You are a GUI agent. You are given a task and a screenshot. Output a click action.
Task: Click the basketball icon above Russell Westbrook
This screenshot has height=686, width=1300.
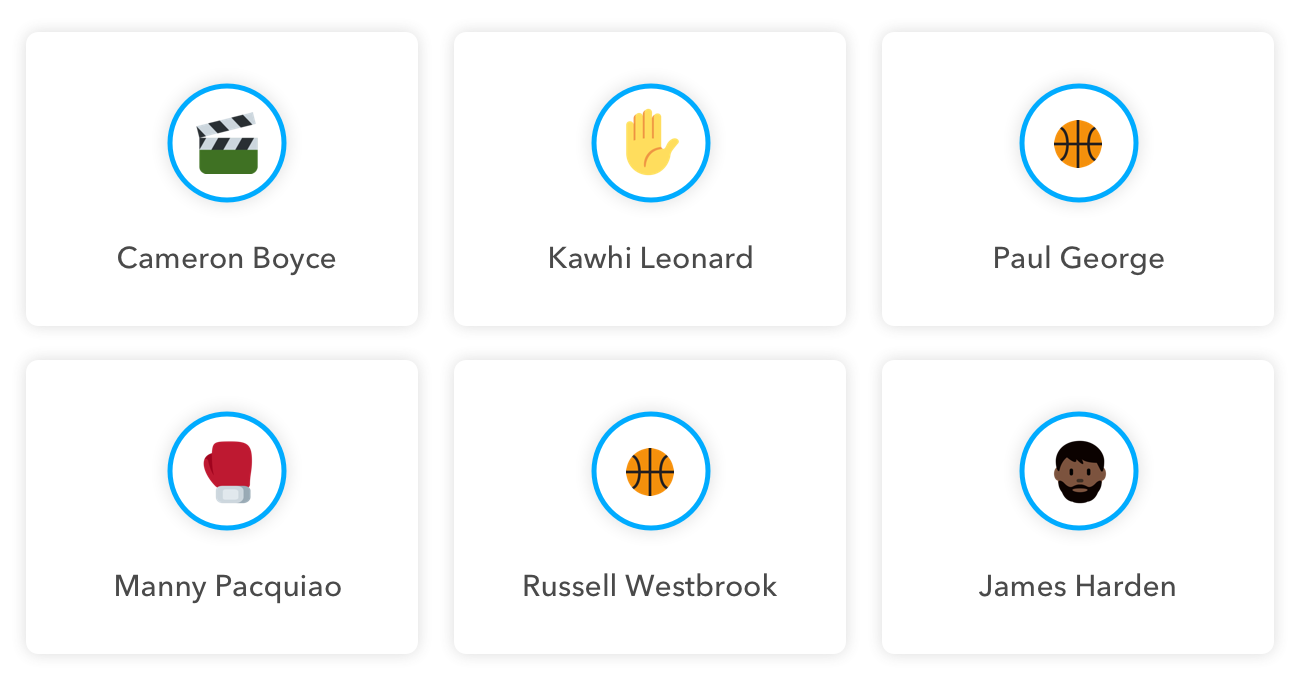pos(650,471)
